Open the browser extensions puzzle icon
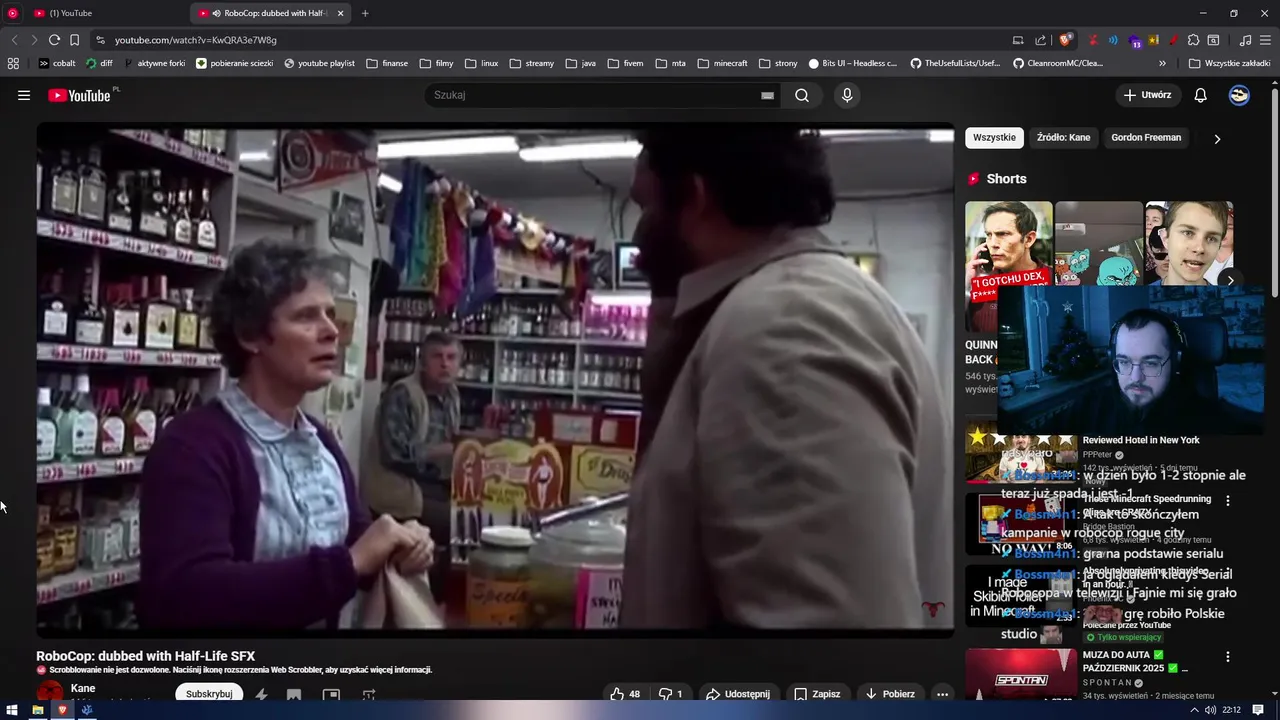Viewport: 1280px width, 720px height. pos(1193,40)
